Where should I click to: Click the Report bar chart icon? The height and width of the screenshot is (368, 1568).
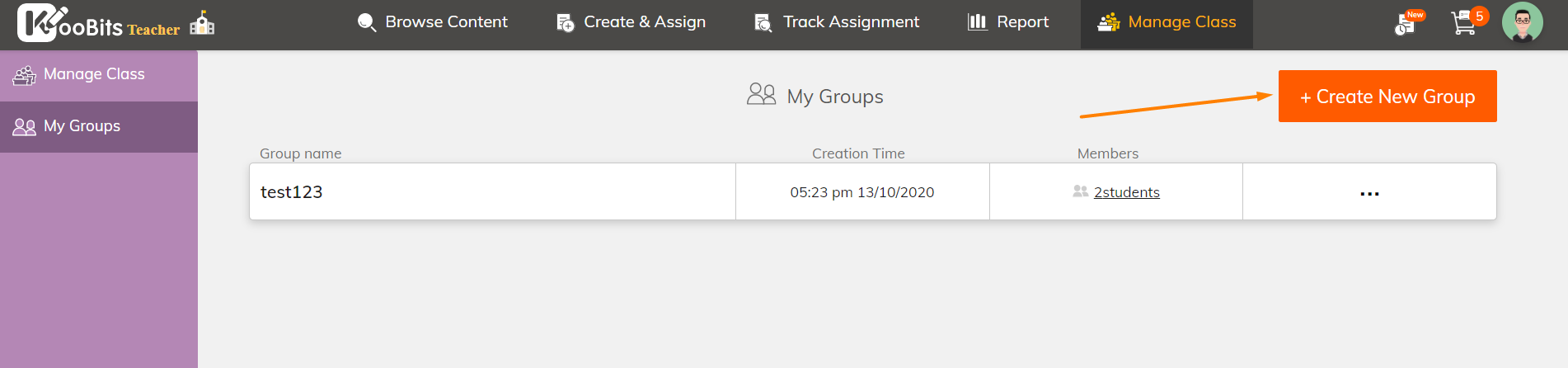[977, 21]
